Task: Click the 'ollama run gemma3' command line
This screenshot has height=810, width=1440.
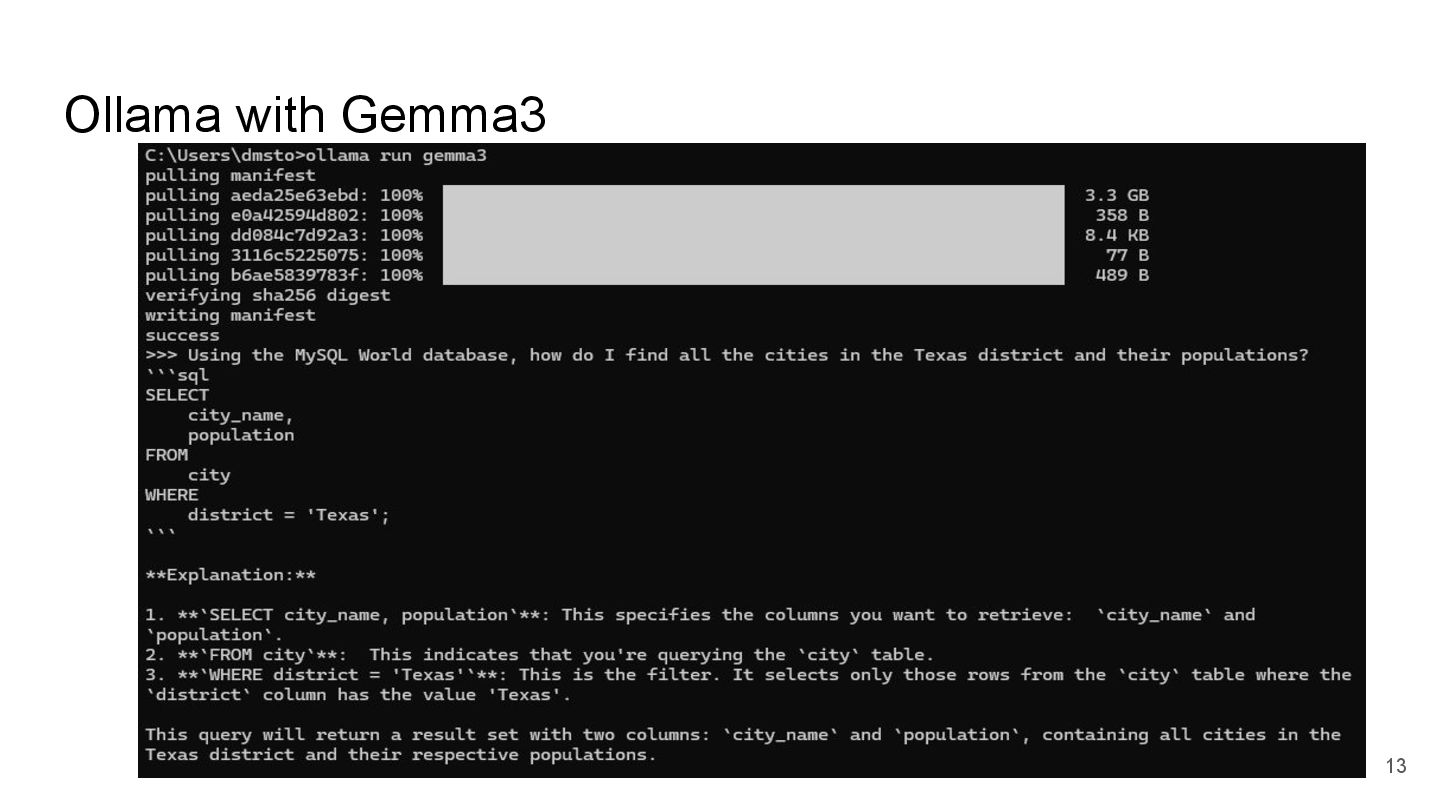Action: [x=316, y=156]
